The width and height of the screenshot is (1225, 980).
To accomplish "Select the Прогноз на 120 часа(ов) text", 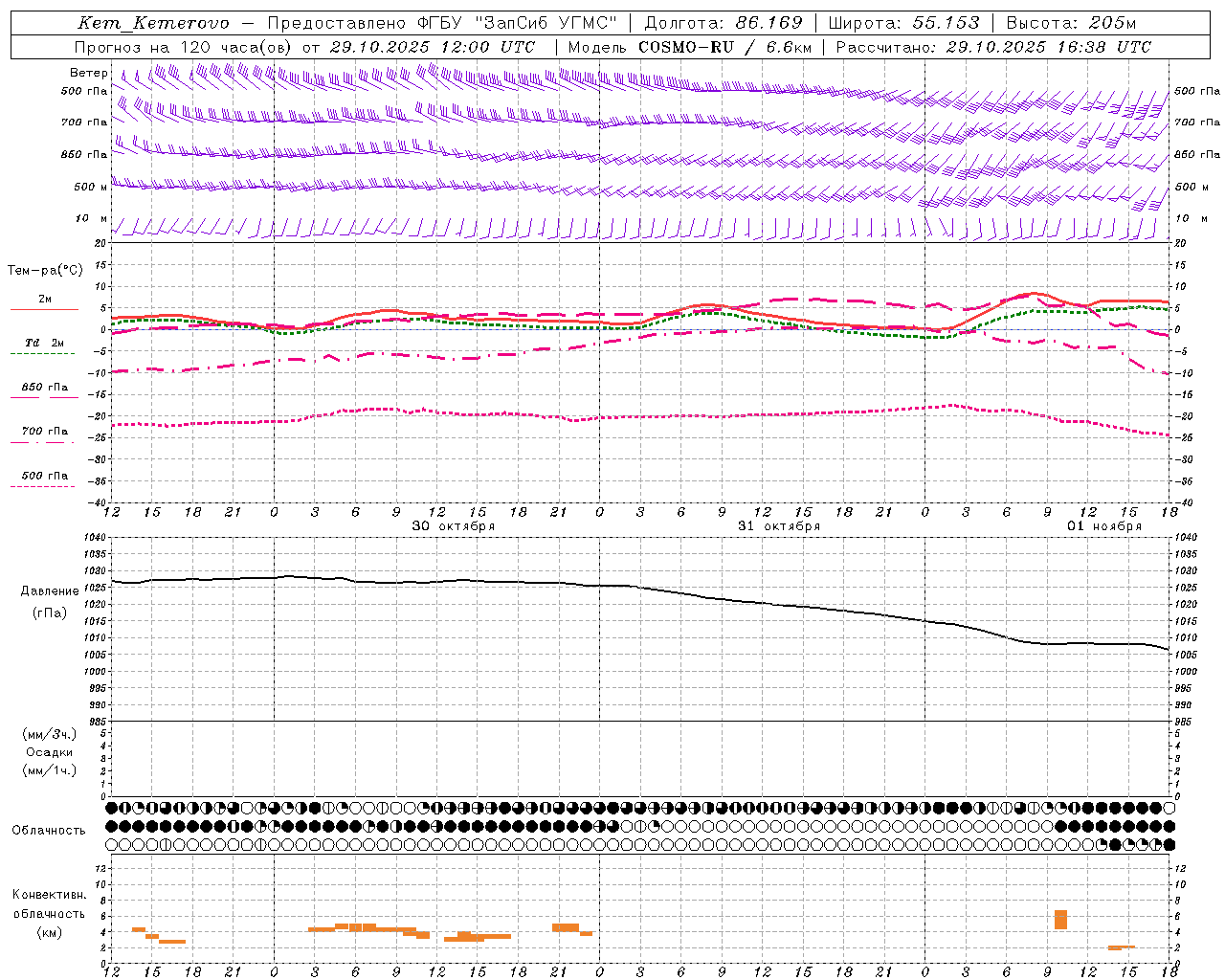I will 185,47.
